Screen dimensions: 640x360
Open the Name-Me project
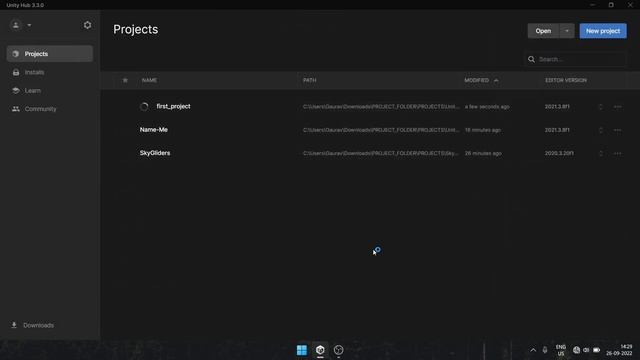153,130
